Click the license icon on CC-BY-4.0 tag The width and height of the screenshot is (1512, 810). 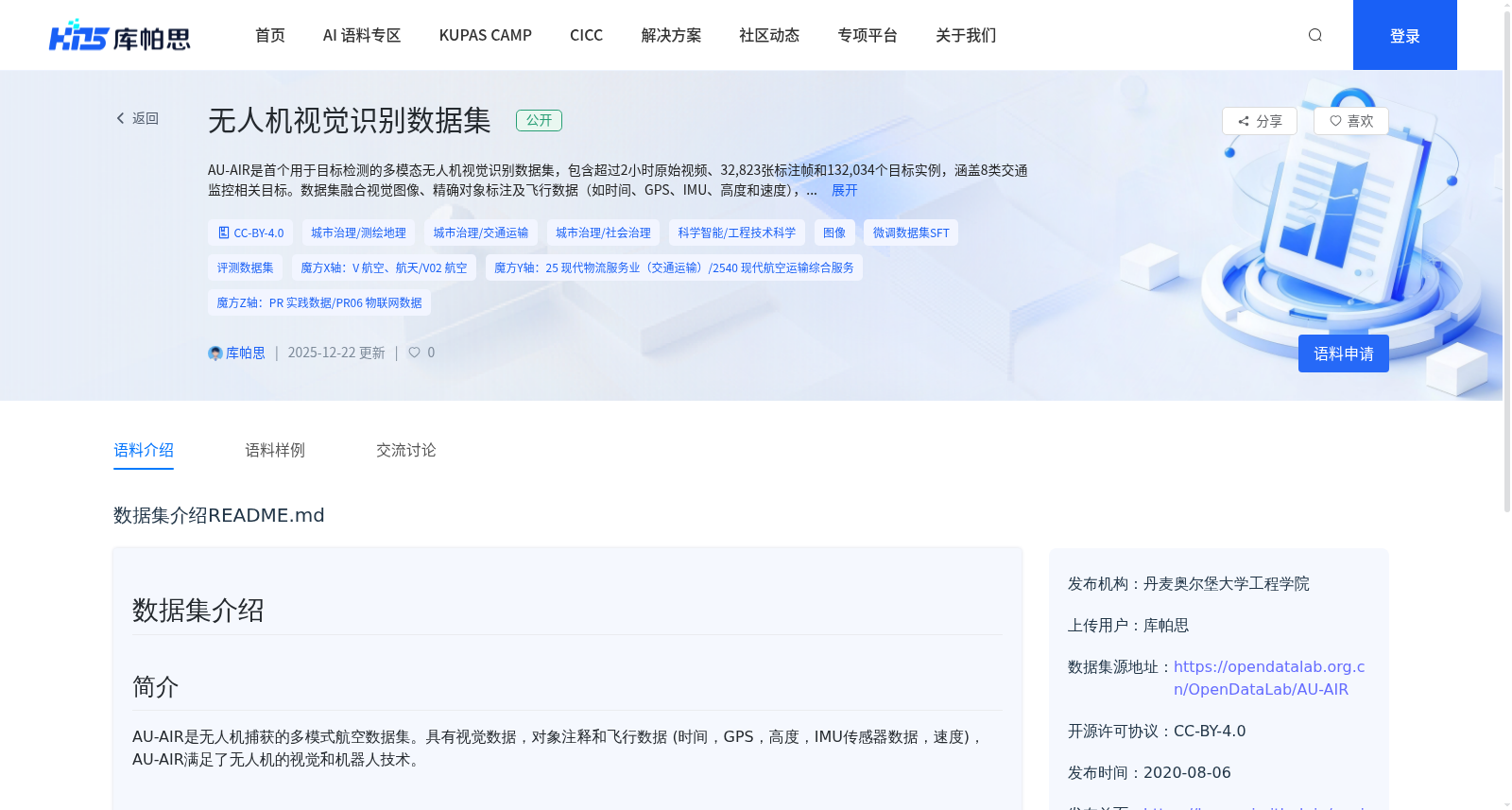(224, 233)
